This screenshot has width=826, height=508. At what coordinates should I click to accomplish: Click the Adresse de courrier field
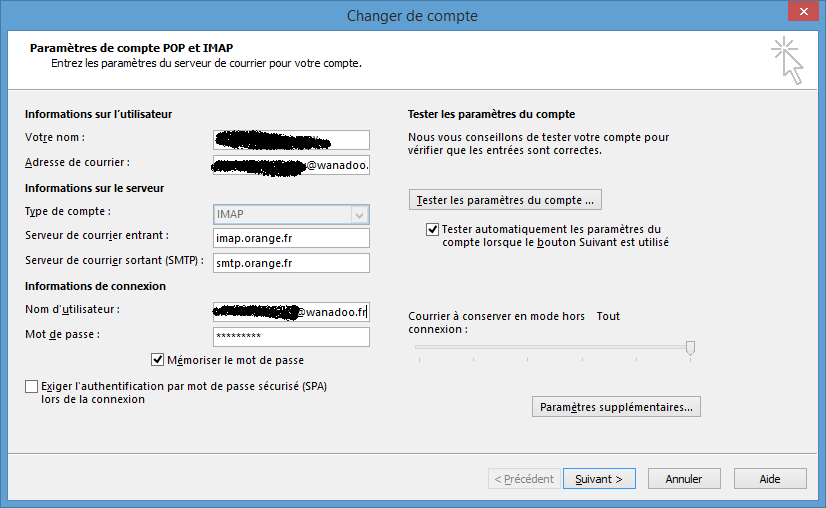click(291, 165)
